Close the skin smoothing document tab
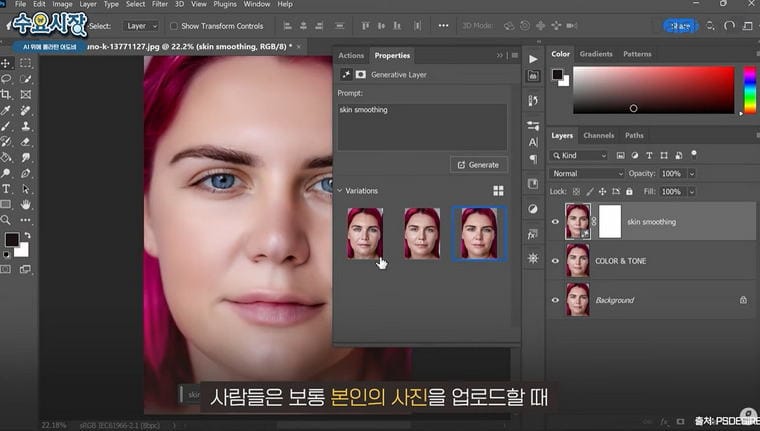Viewport: 760px width, 431px height. (299, 47)
